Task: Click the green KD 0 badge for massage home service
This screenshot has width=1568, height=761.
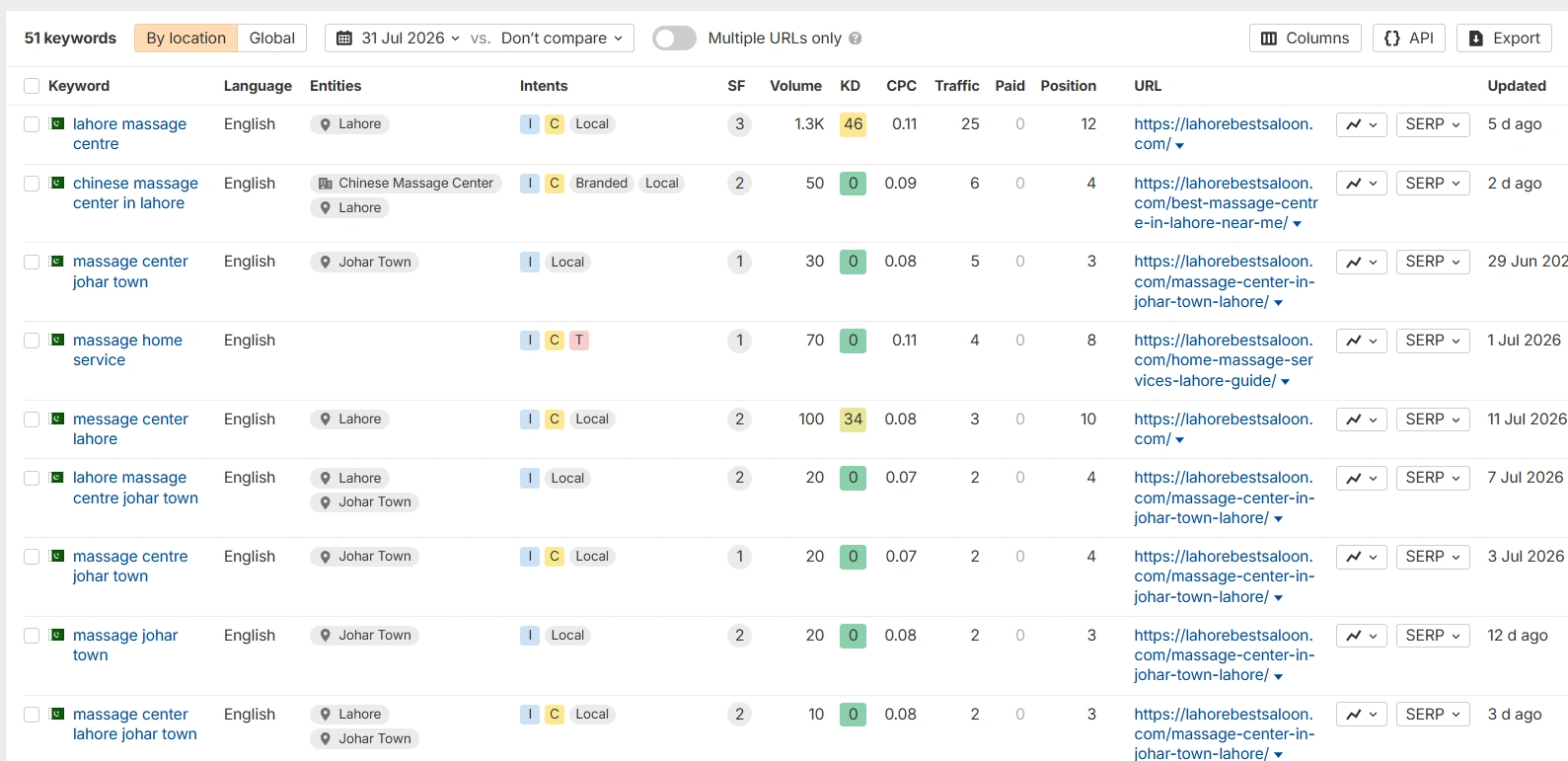Action: [853, 341]
